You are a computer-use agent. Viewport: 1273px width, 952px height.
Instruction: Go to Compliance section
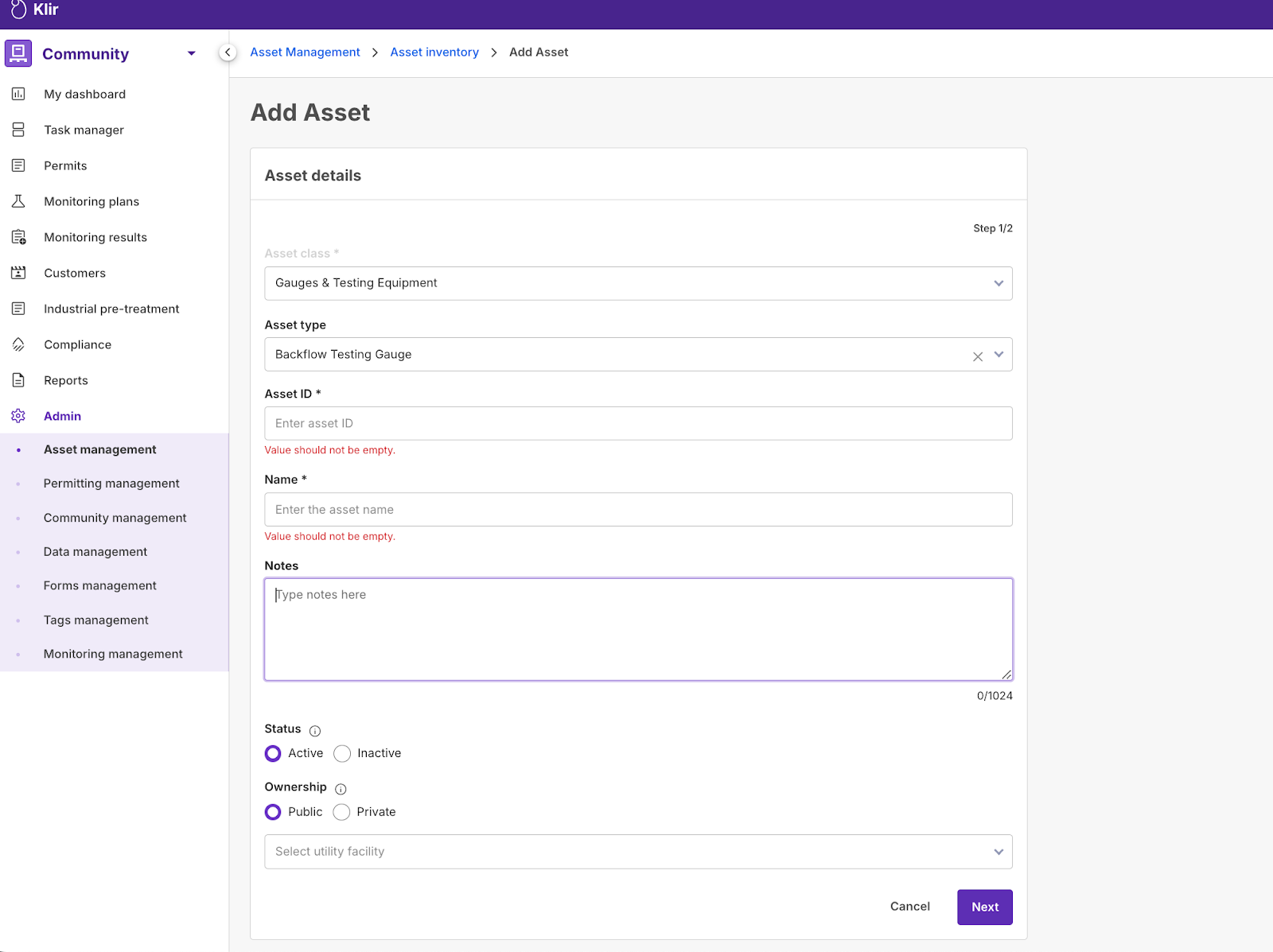[x=78, y=344]
